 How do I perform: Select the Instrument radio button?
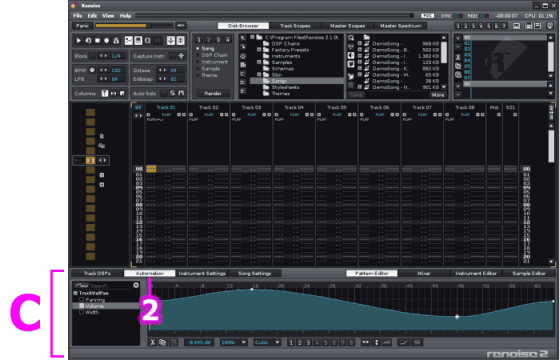[198, 62]
